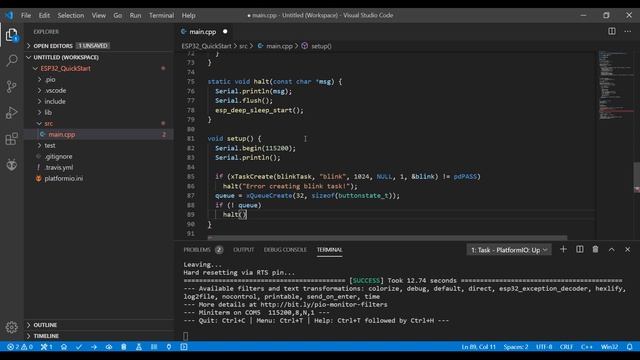The image size is (640, 360).
Task: Open main.cpp in the explorer tree
Action: tap(99, 134)
